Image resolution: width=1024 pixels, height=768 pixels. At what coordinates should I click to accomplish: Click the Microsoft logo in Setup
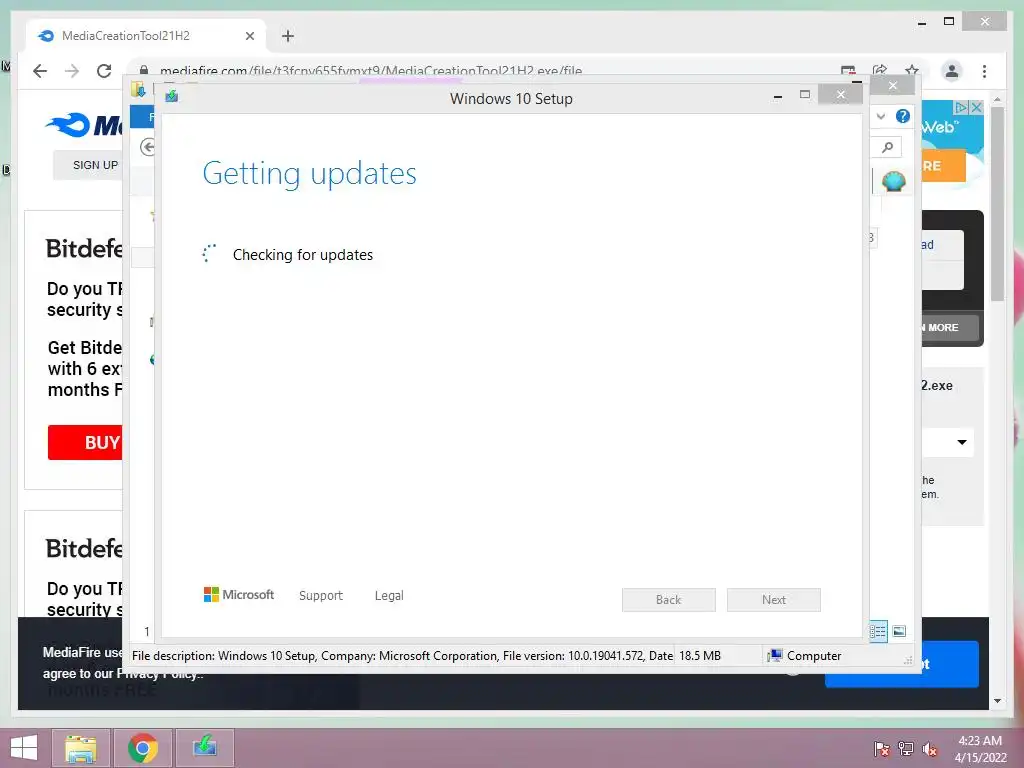[239, 595]
